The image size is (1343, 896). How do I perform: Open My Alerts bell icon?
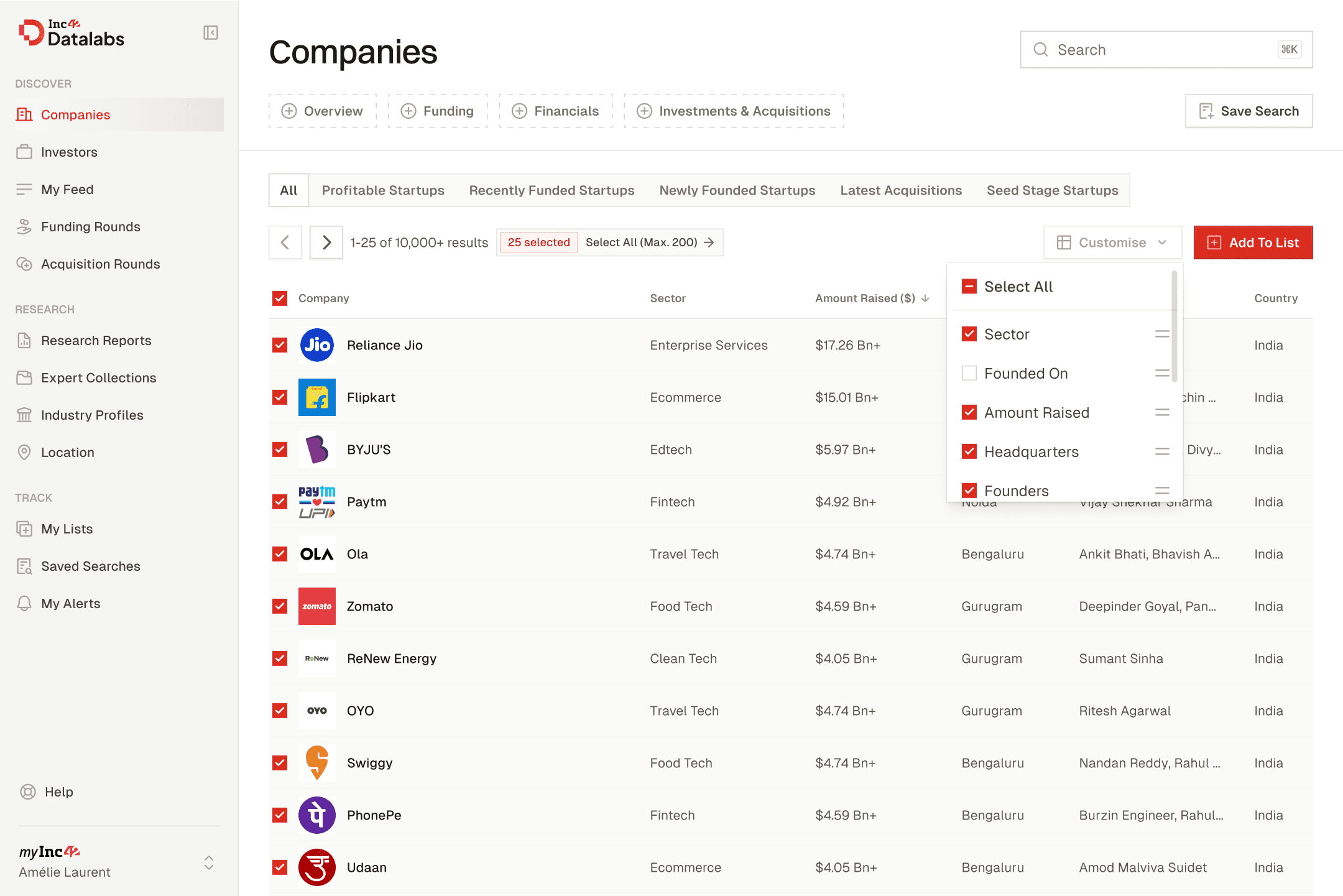tap(24, 604)
